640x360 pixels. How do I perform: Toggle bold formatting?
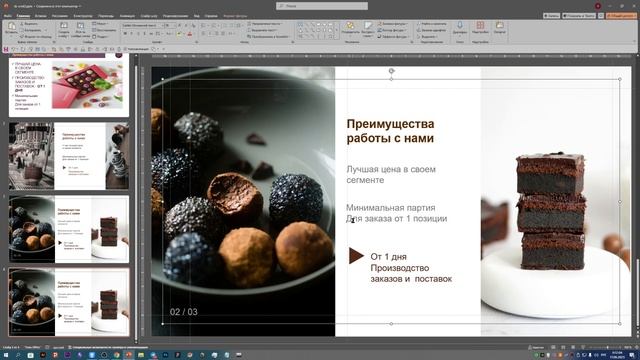125,34
